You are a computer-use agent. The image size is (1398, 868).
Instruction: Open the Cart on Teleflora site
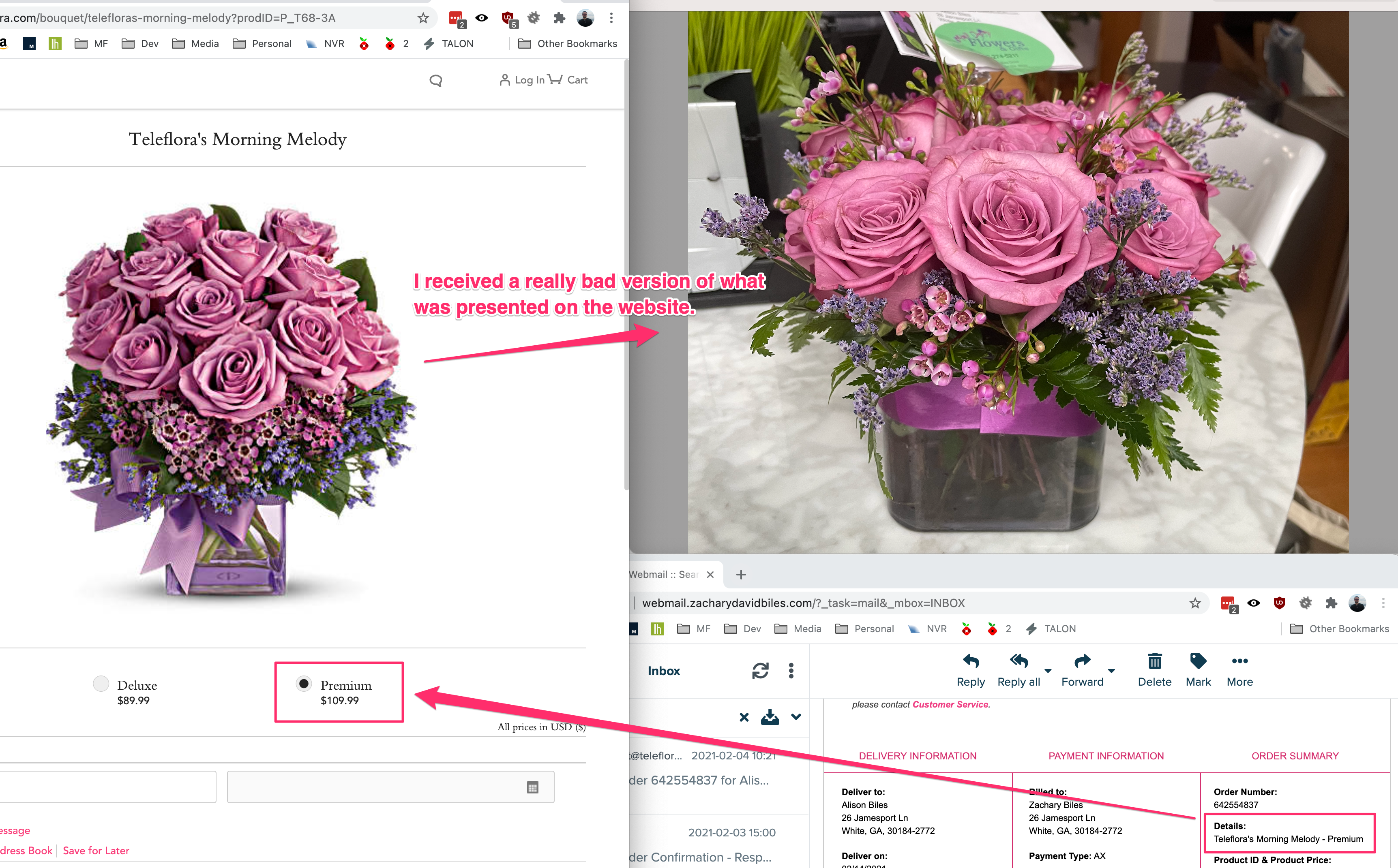pyautogui.click(x=568, y=80)
